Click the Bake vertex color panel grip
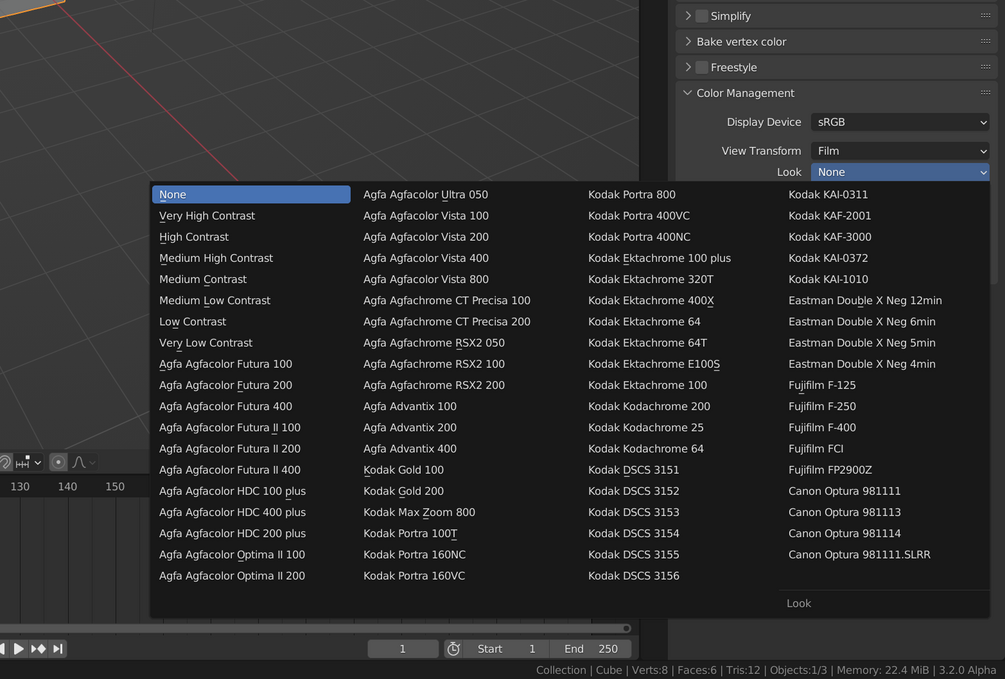 (985, 41)
